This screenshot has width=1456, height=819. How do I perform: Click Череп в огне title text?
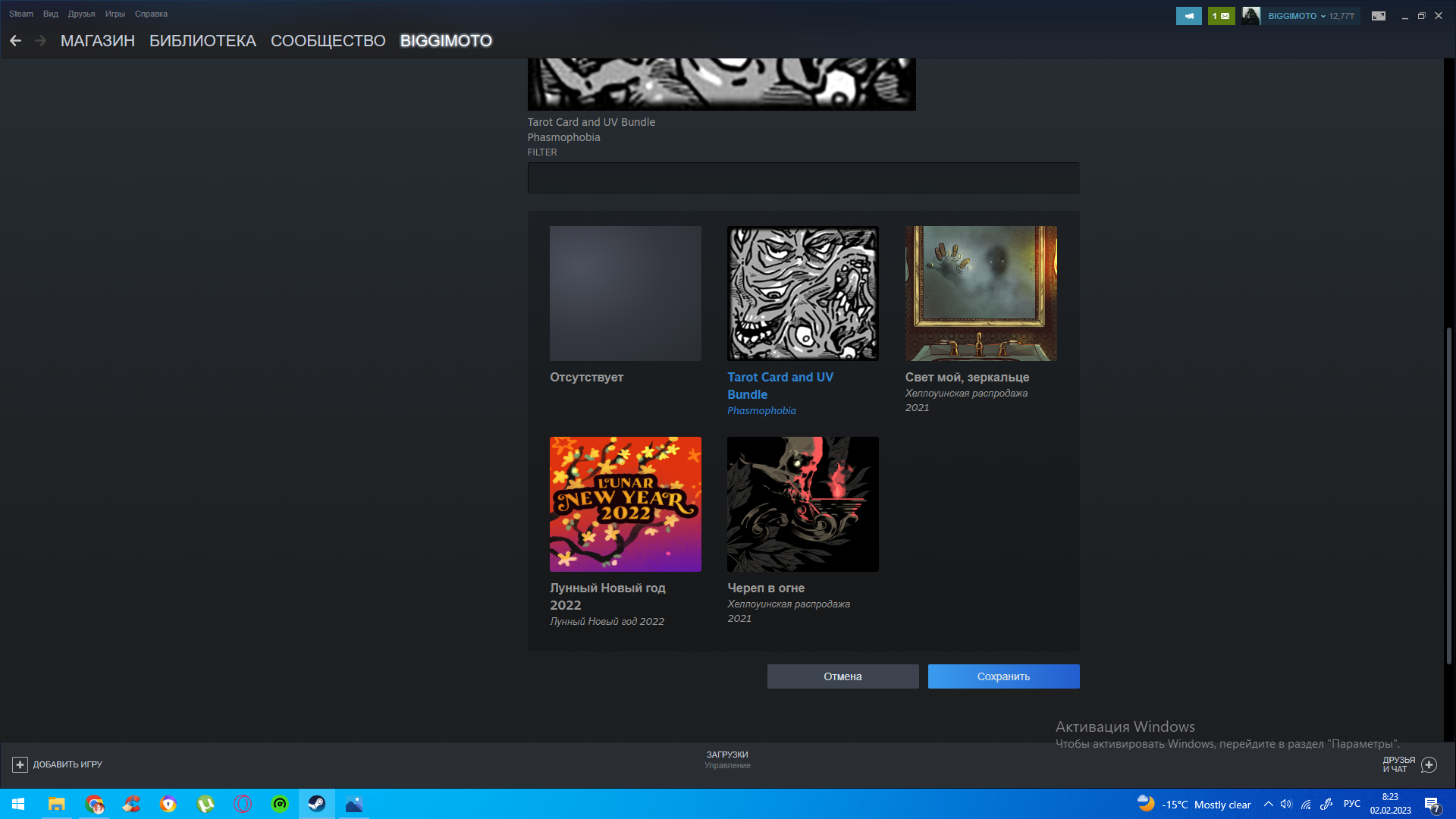[766, 588]
